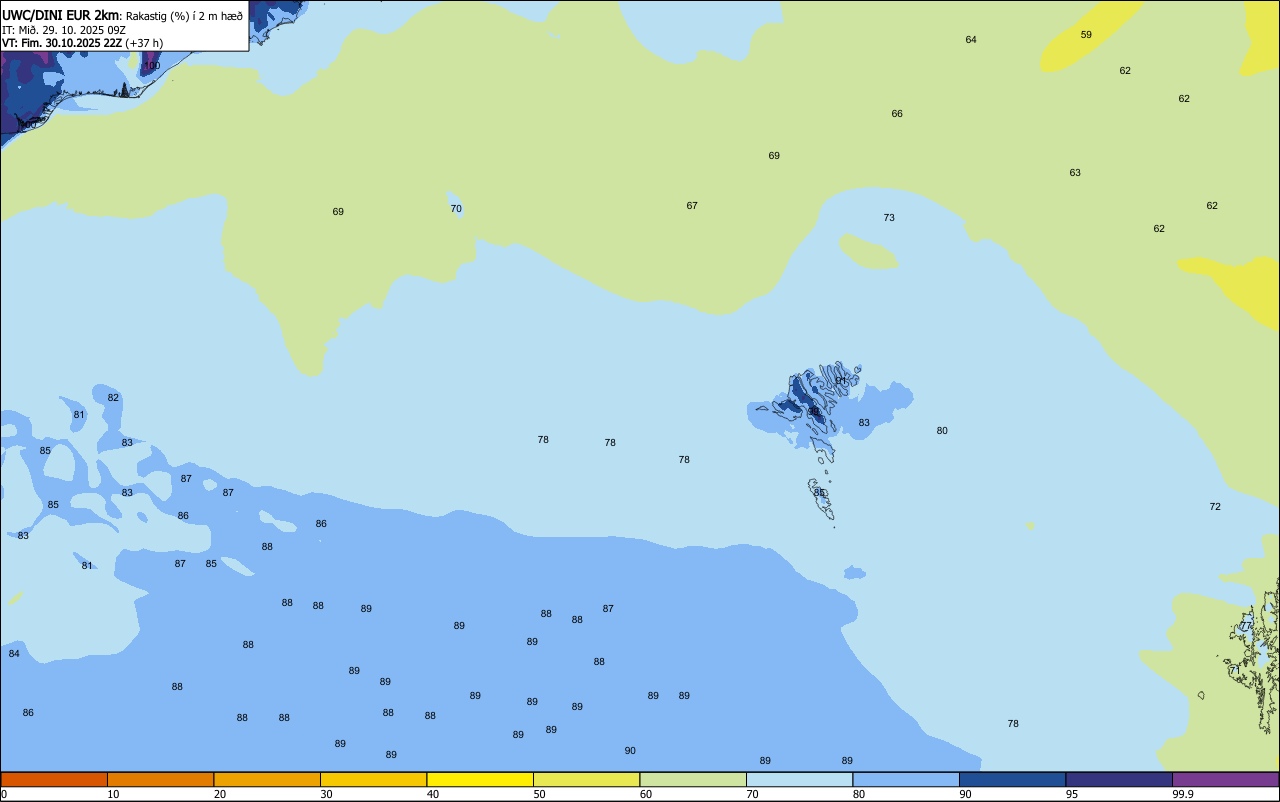Click the humidity value 82 on the map
Image resolution: width=1280 pixels, height=802 pixels.
click(x=113, y=398)
